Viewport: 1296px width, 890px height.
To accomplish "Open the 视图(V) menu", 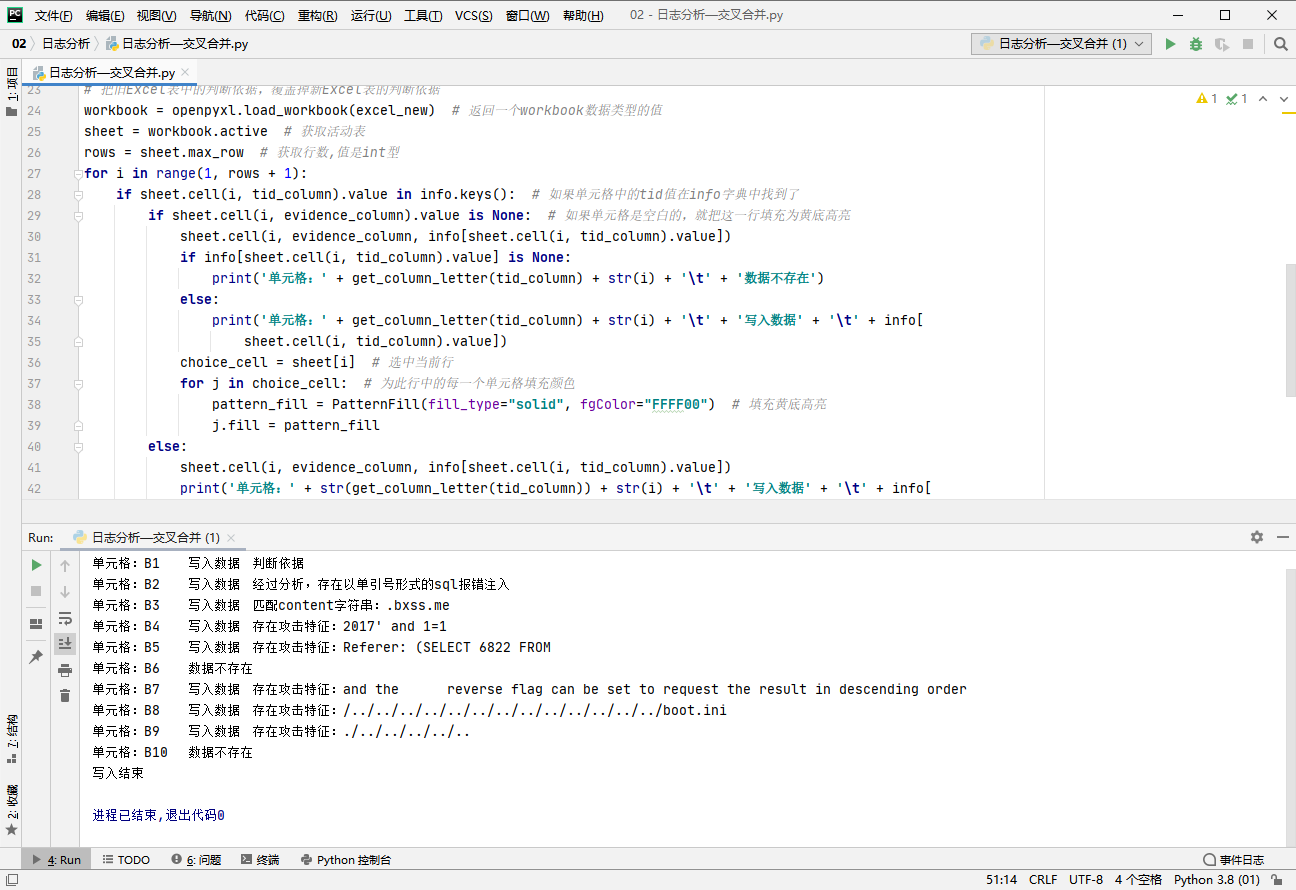I will point(156,16).
